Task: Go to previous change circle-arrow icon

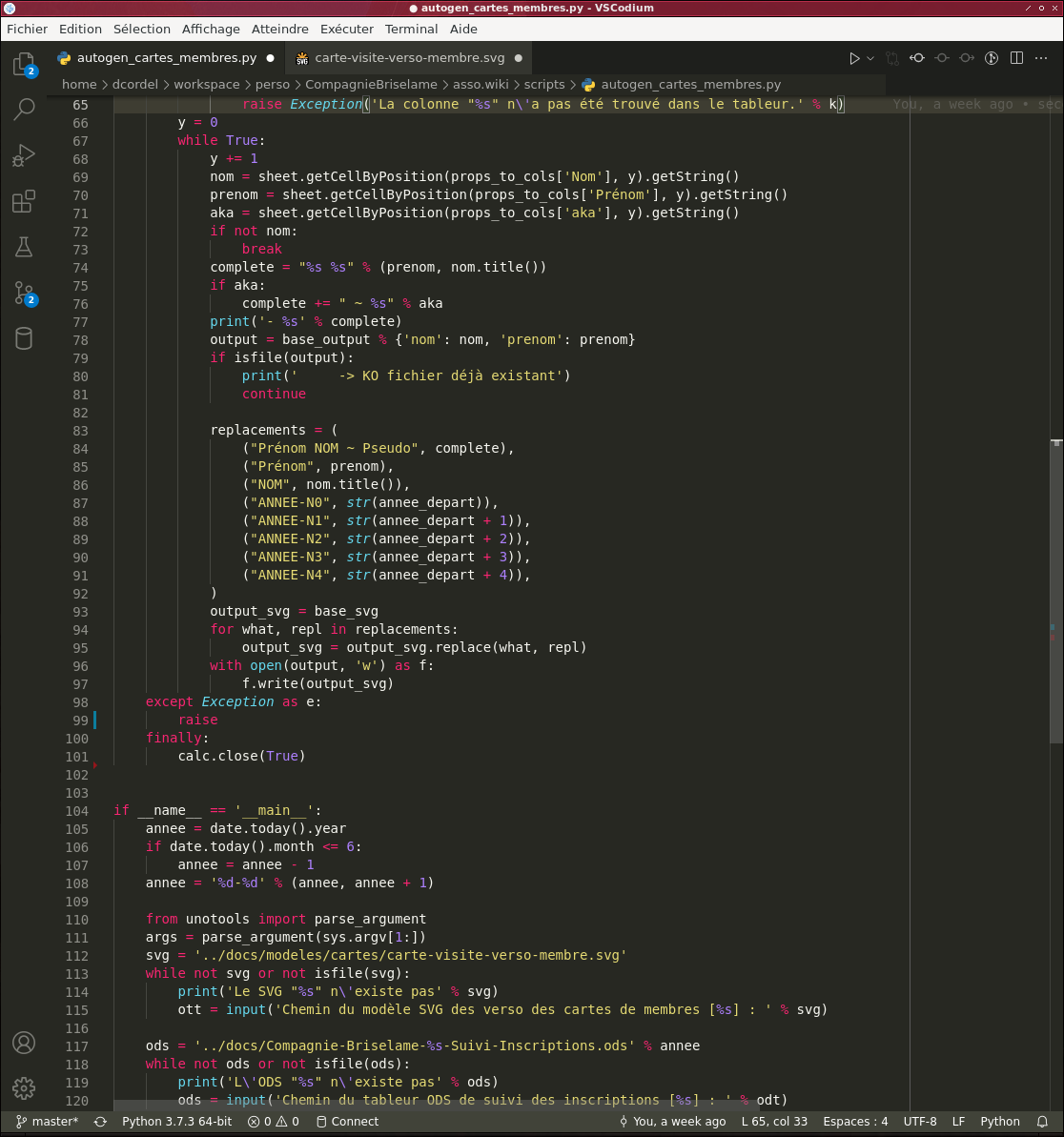Action: tap(917, 58)
